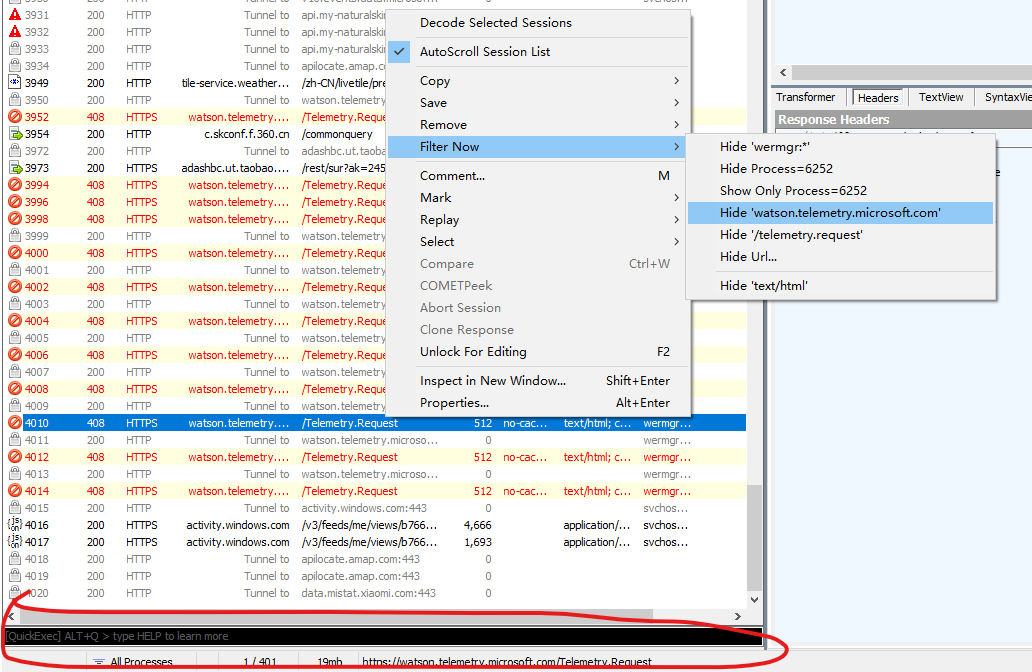The height and width of the screenshot is (672, 1032).
Task: Click the JSON icon of session 4016
Action: (x=14, y=525)
